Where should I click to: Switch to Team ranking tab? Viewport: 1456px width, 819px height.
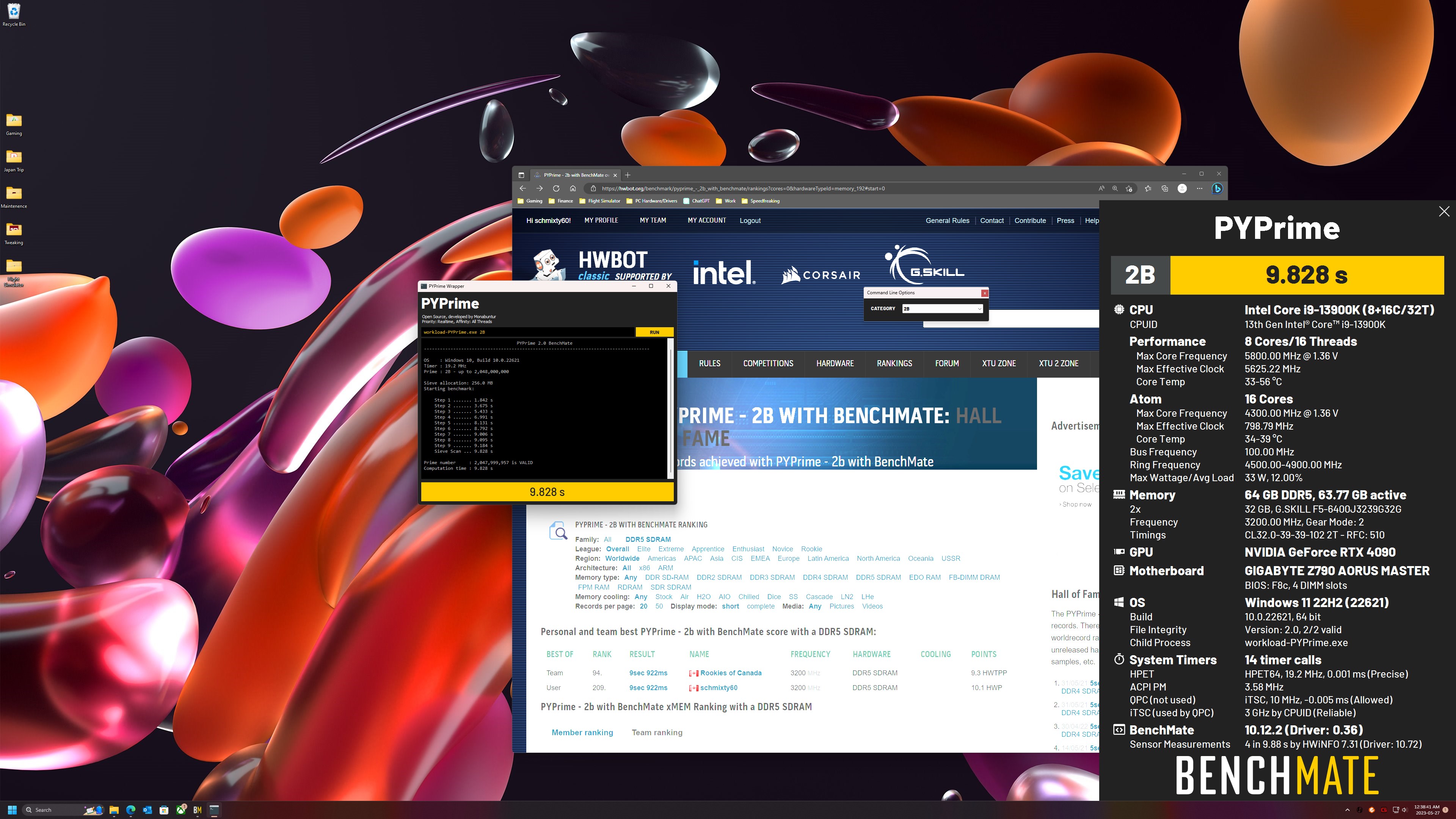coord(657,733)
